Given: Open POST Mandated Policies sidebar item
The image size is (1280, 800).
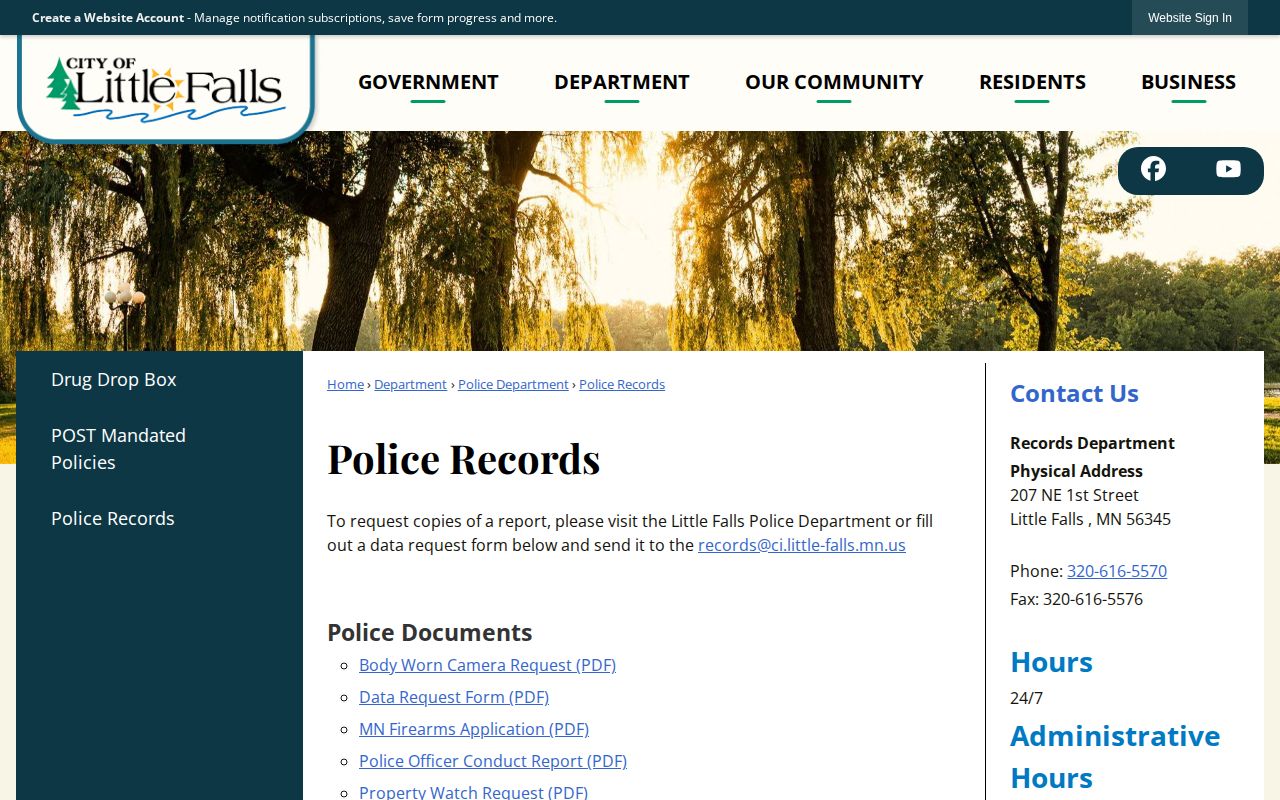Looking at the screenshot, I should 118,449.
